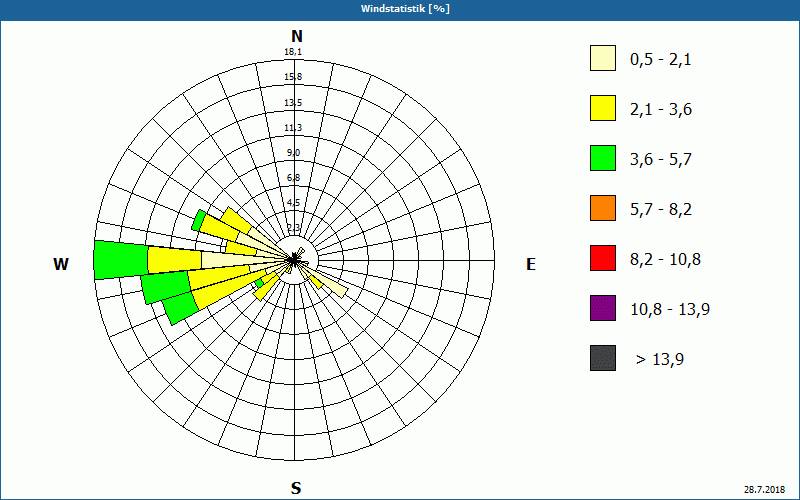Click the orange 5,7 - 8,2 legend swatch
Screen dimensions: 800x500
(603, 208)
